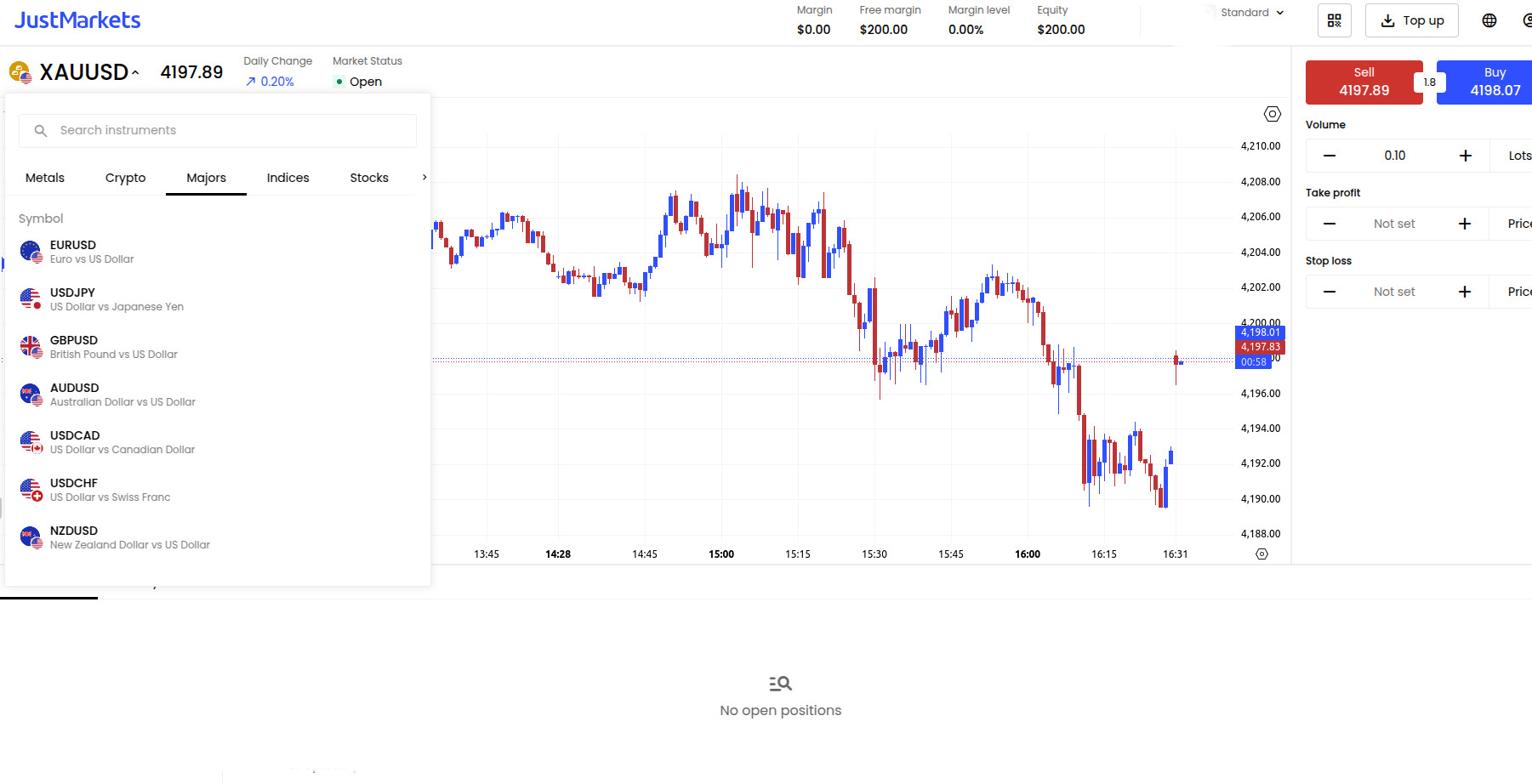Open the Standard account type dropdown
Screen dimensions: 1532x784
click(x=1247, y=13)
